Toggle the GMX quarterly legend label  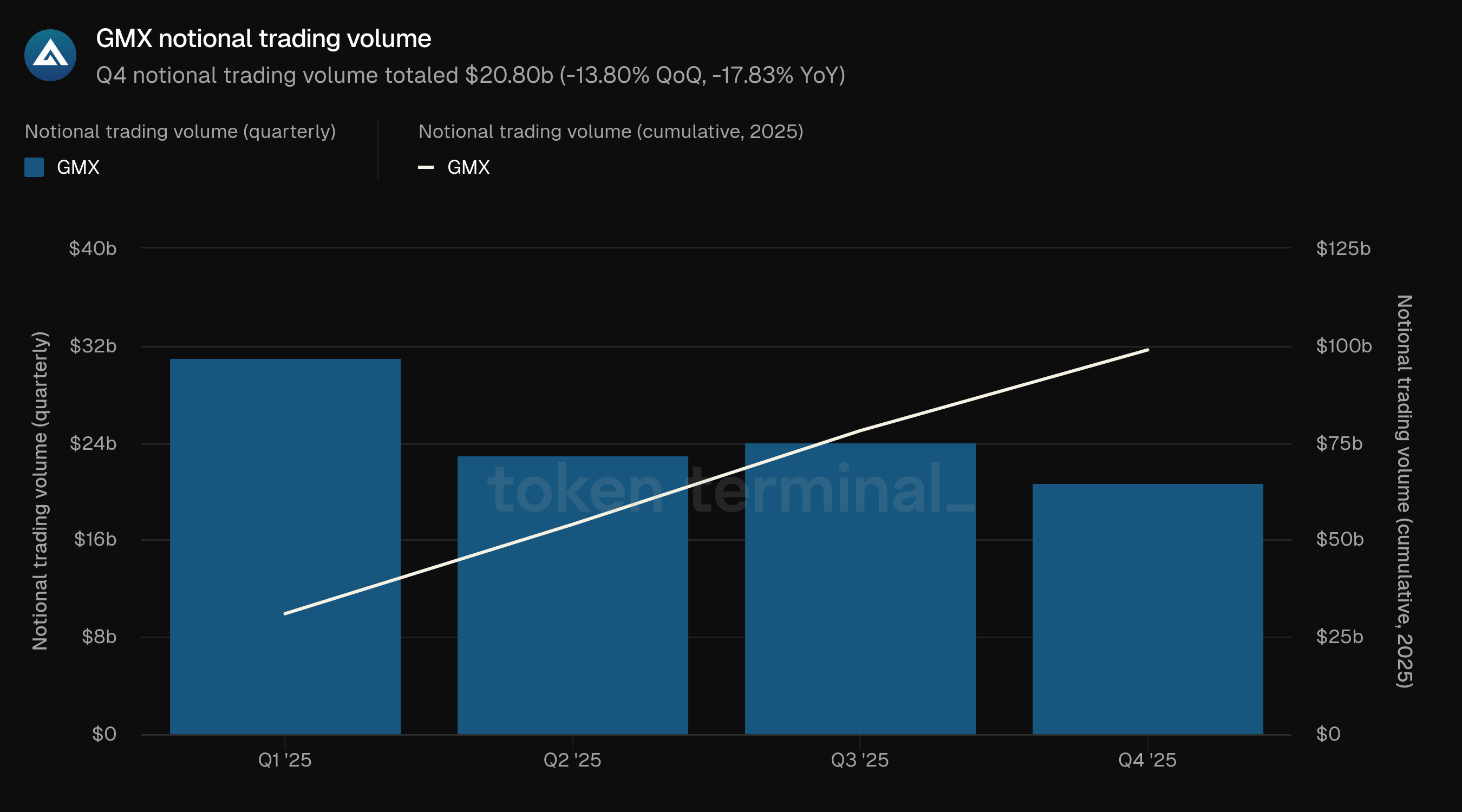point(78,167)
